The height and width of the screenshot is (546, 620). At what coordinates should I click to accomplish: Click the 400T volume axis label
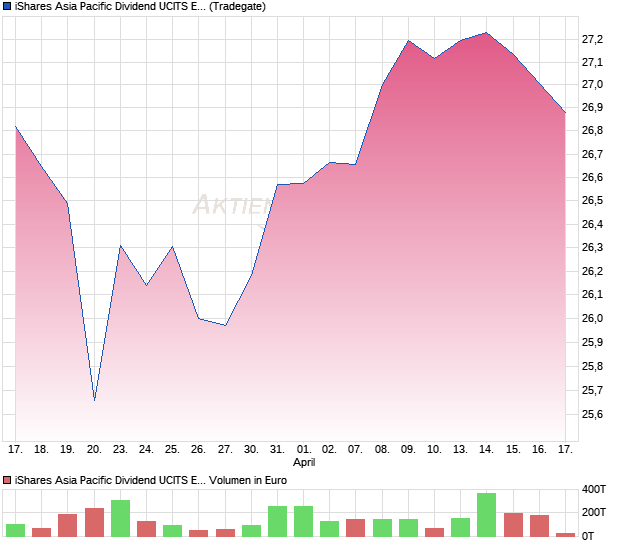coord(594,489)
